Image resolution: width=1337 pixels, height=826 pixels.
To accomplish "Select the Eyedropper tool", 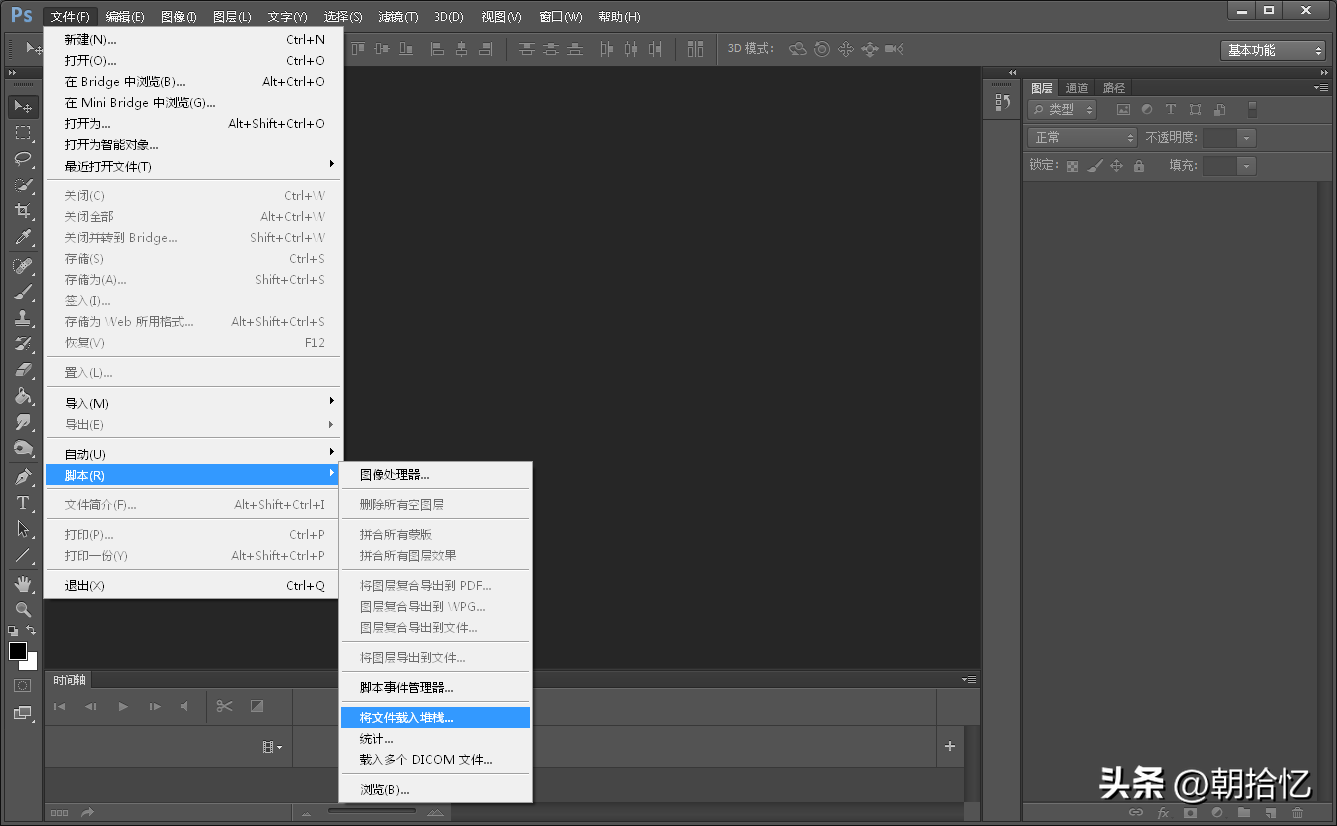I will point(23,237).
